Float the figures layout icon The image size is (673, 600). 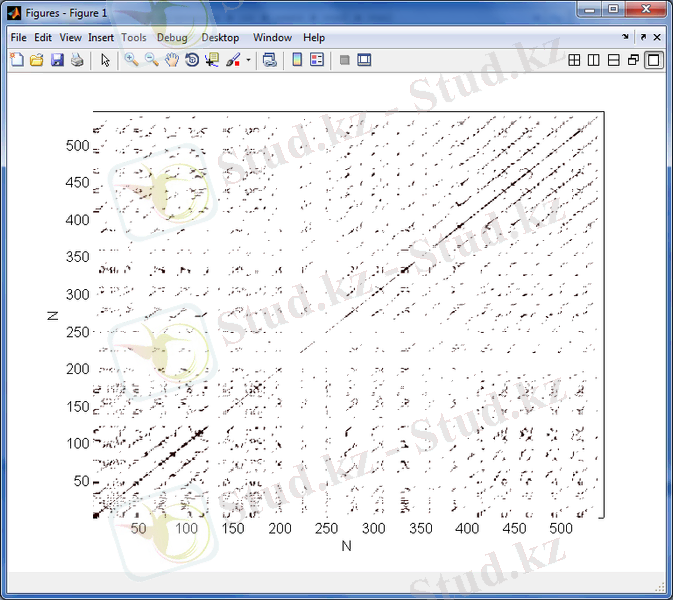click(634, 60)
